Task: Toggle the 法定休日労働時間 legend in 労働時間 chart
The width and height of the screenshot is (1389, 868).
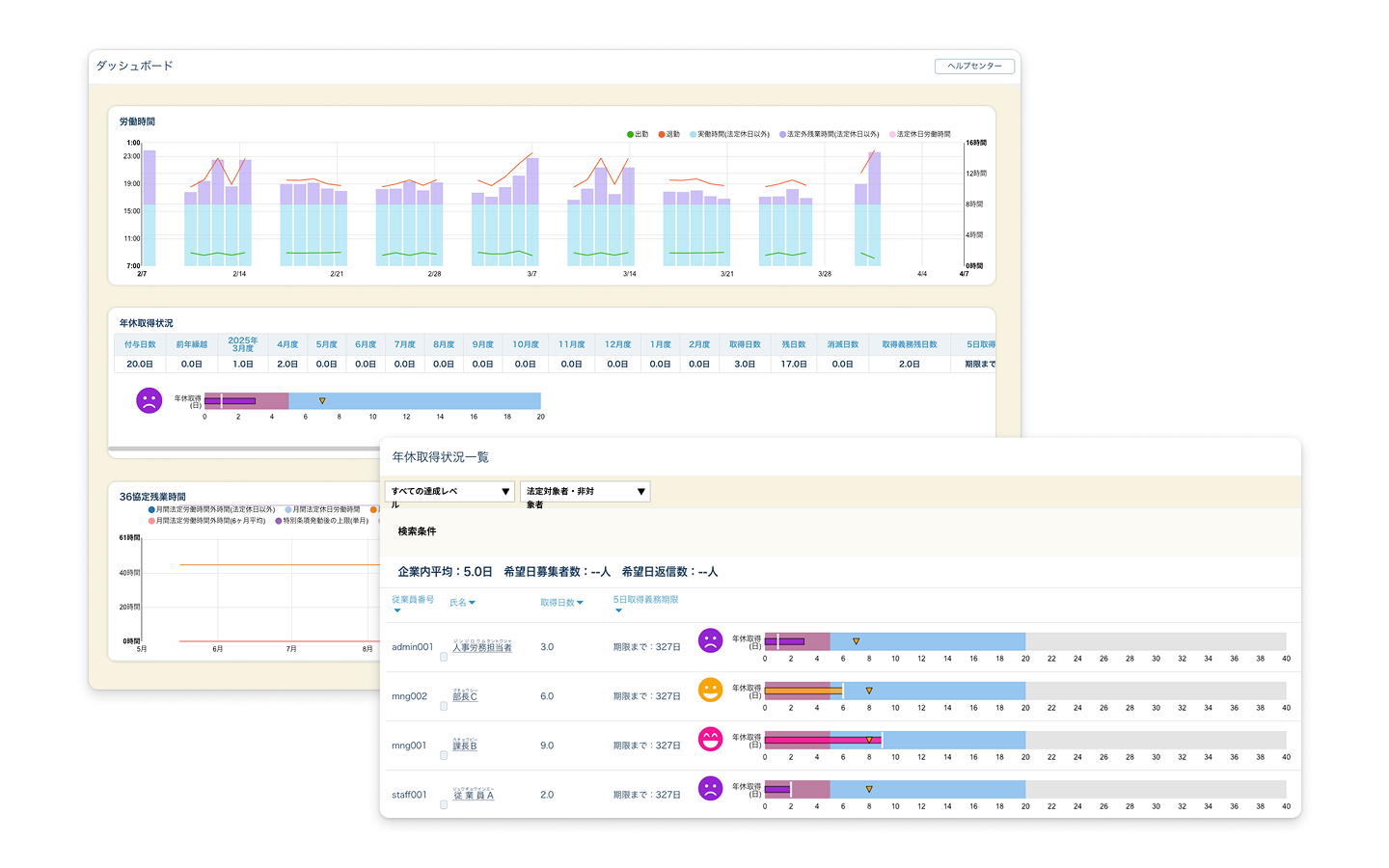Action: pos(920,134)
